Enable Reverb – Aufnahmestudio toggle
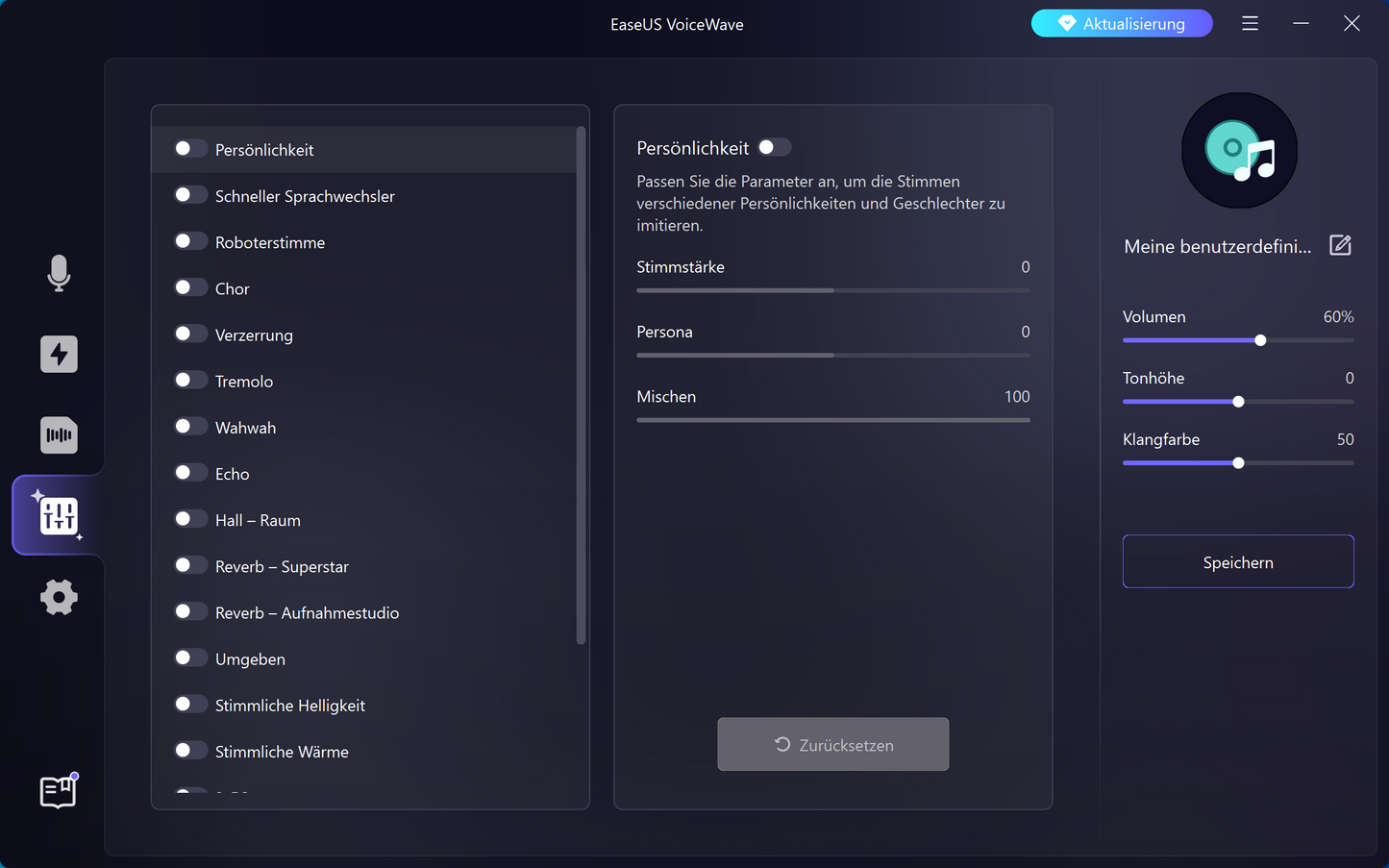This screenshot has height=868, width=1389. 190,611
